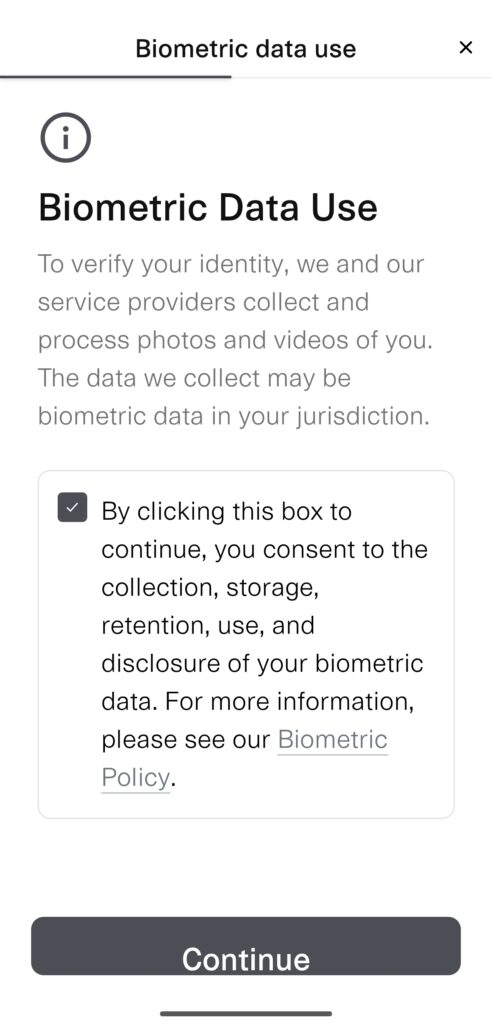This screenshot has height=1024, width=492.
Task: Click the circled information icon
Action: coord(65,137)
